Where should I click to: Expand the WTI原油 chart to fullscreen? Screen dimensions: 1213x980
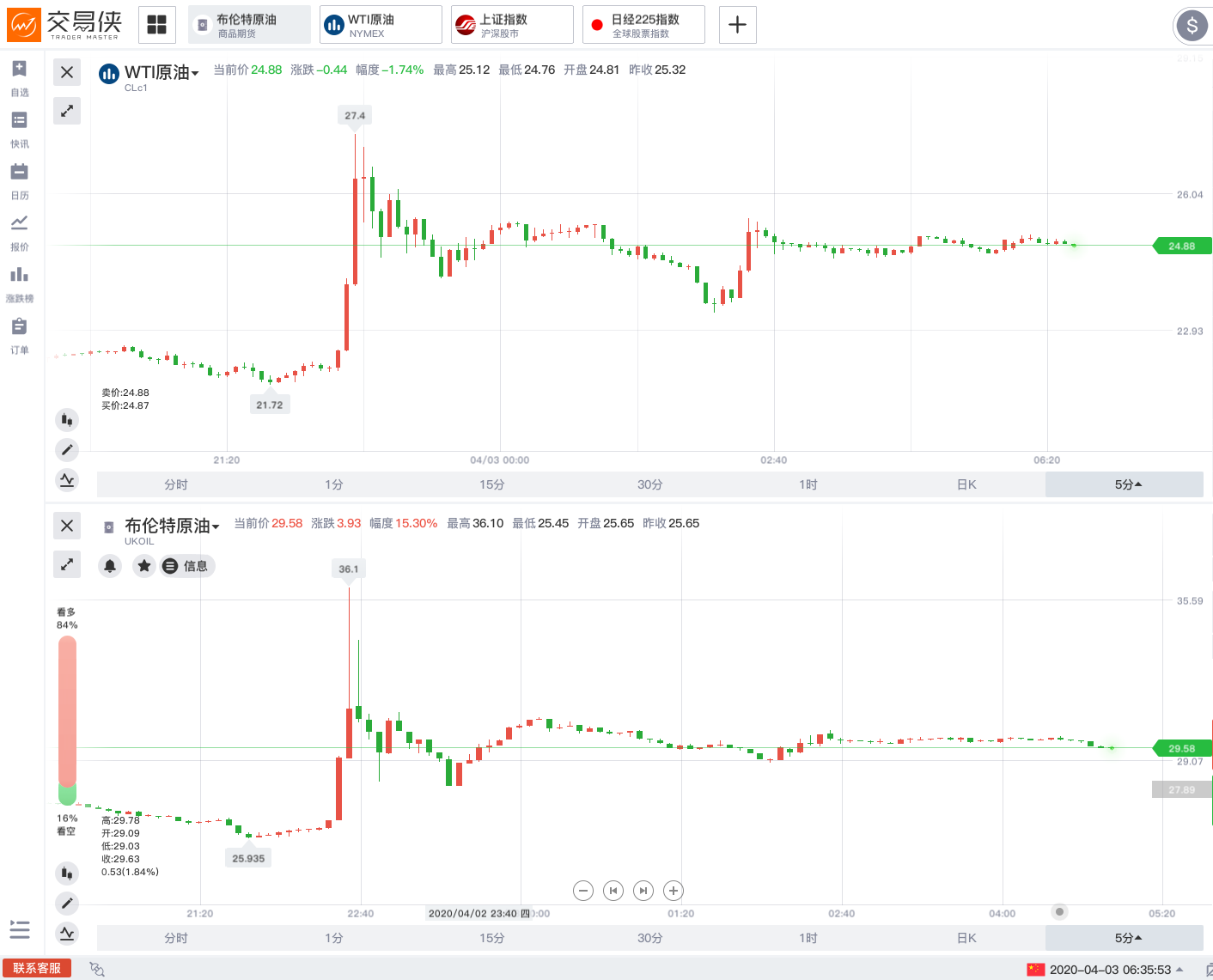67,111
